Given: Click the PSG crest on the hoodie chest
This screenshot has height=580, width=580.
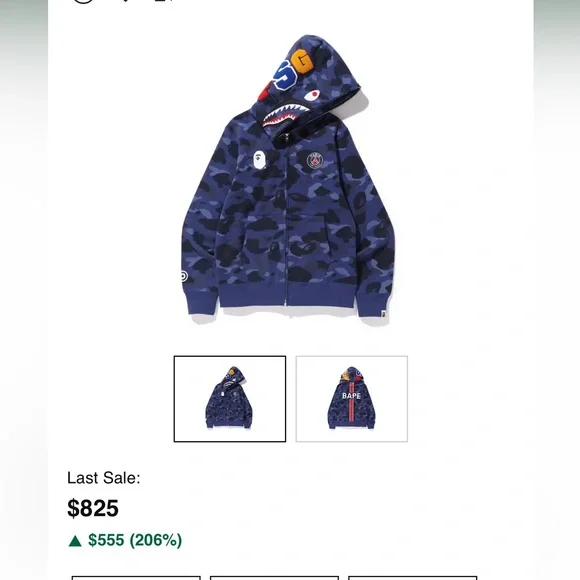Looking at the screenshot, I should (x=315, y=161).
